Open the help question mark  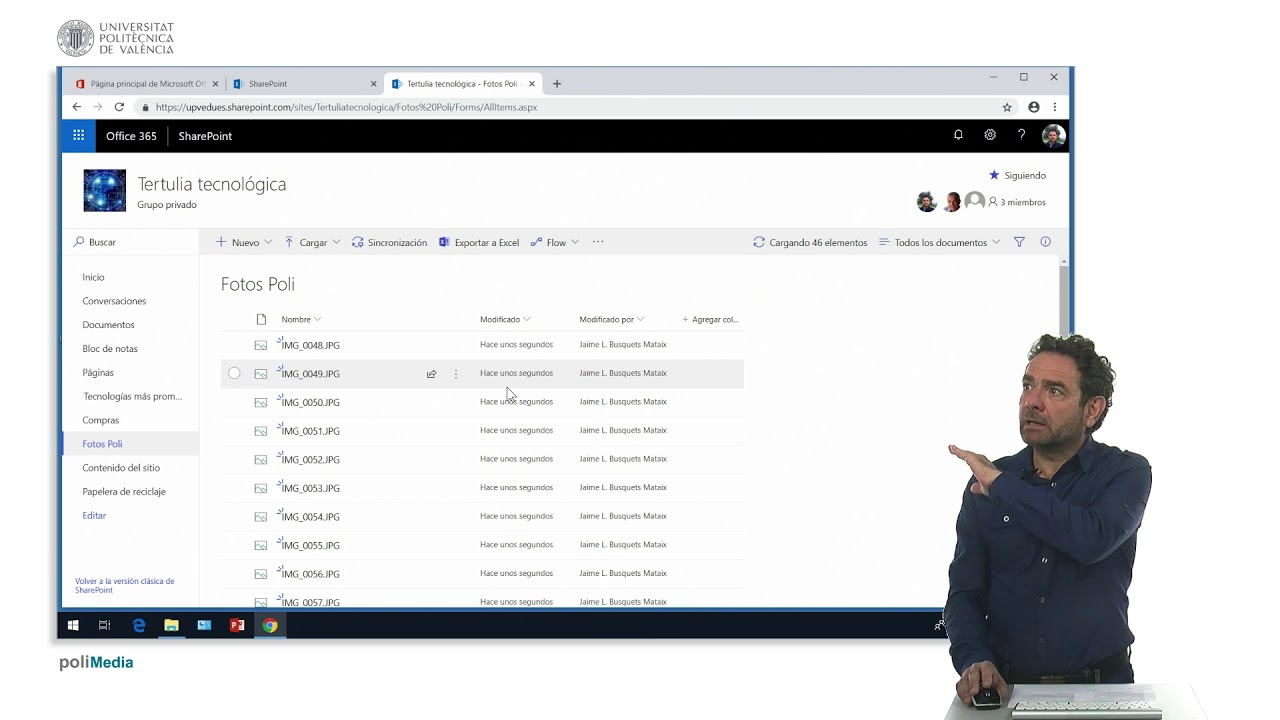tap(1021, 135)
